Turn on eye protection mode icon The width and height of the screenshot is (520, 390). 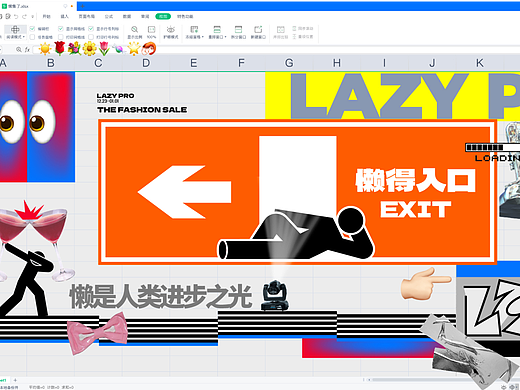pyautogui.click(x=171, y=29)
